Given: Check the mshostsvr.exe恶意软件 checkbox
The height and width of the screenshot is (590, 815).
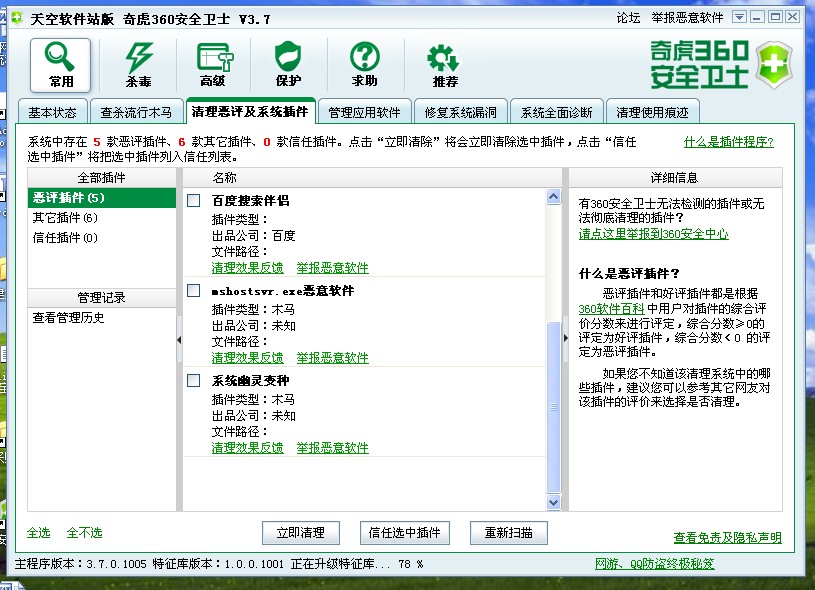Looking at the screenshot, I should click(x=193, y=291).
